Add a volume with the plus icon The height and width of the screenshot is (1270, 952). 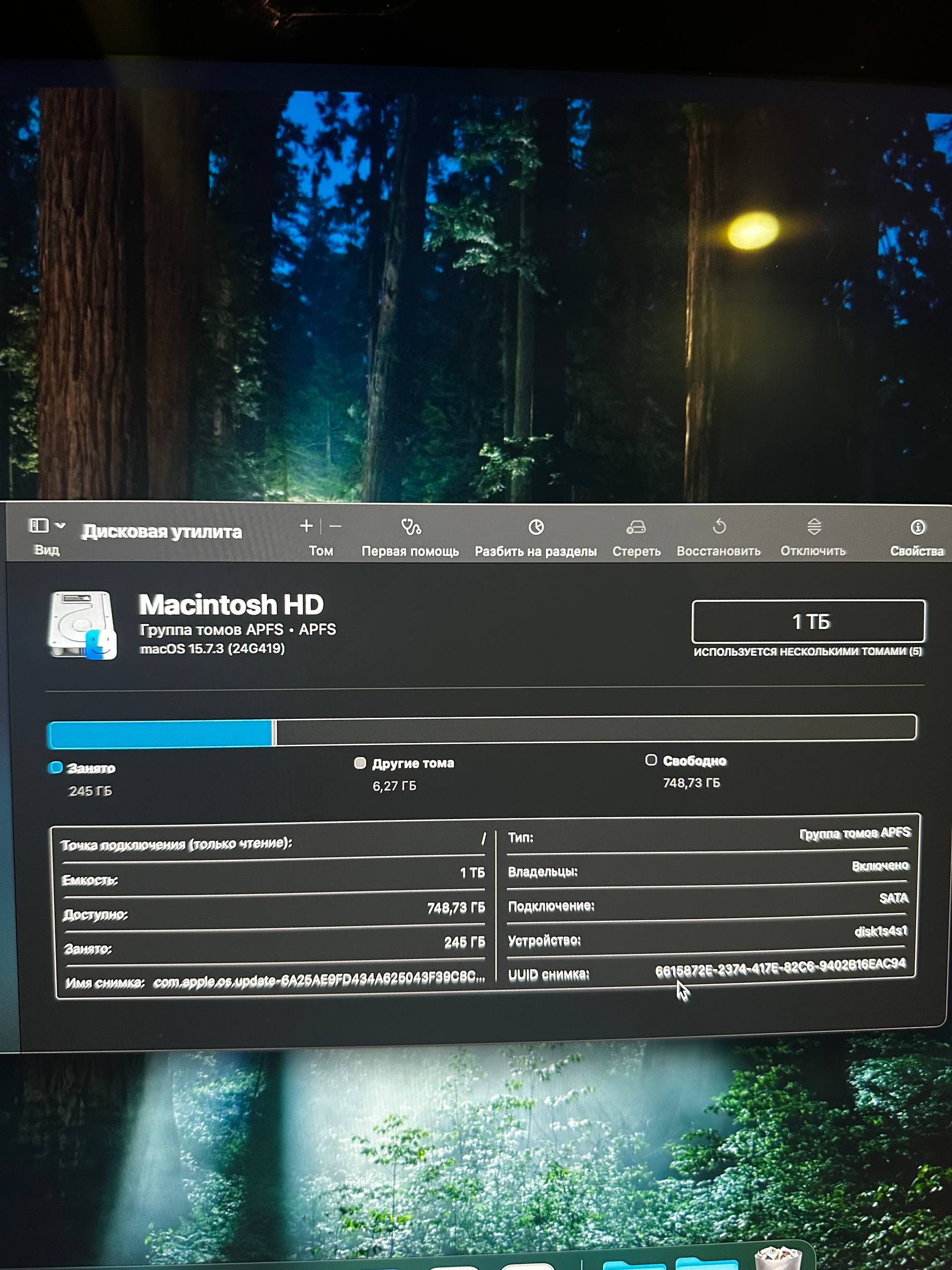click(x=306, y=525)
